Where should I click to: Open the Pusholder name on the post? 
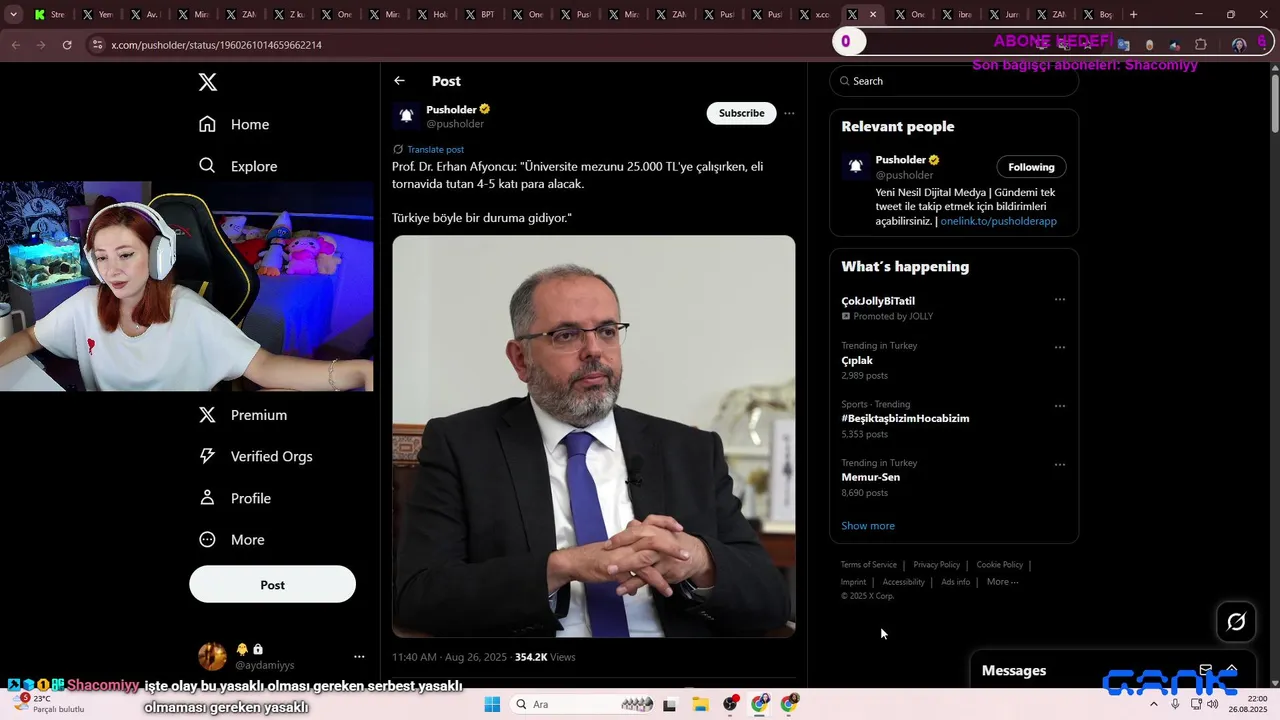(452, 109)
